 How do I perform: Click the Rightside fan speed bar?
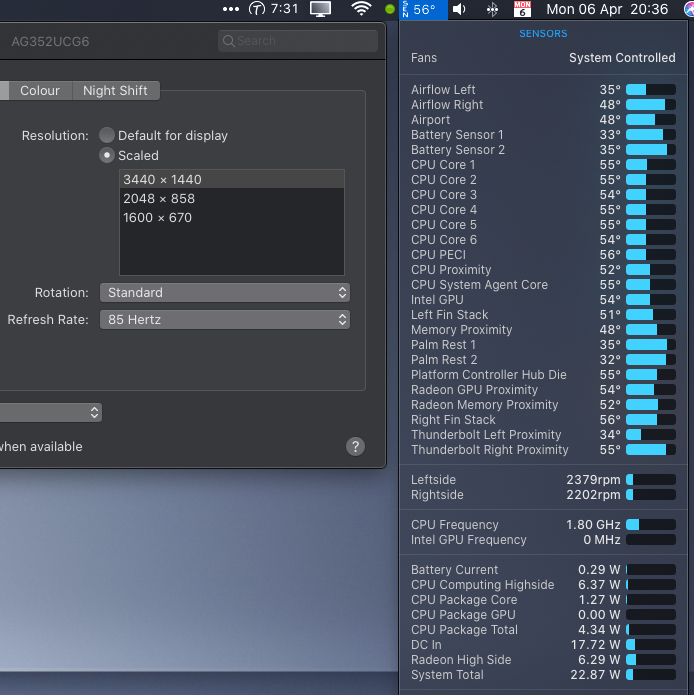click(x=651, y=495)
